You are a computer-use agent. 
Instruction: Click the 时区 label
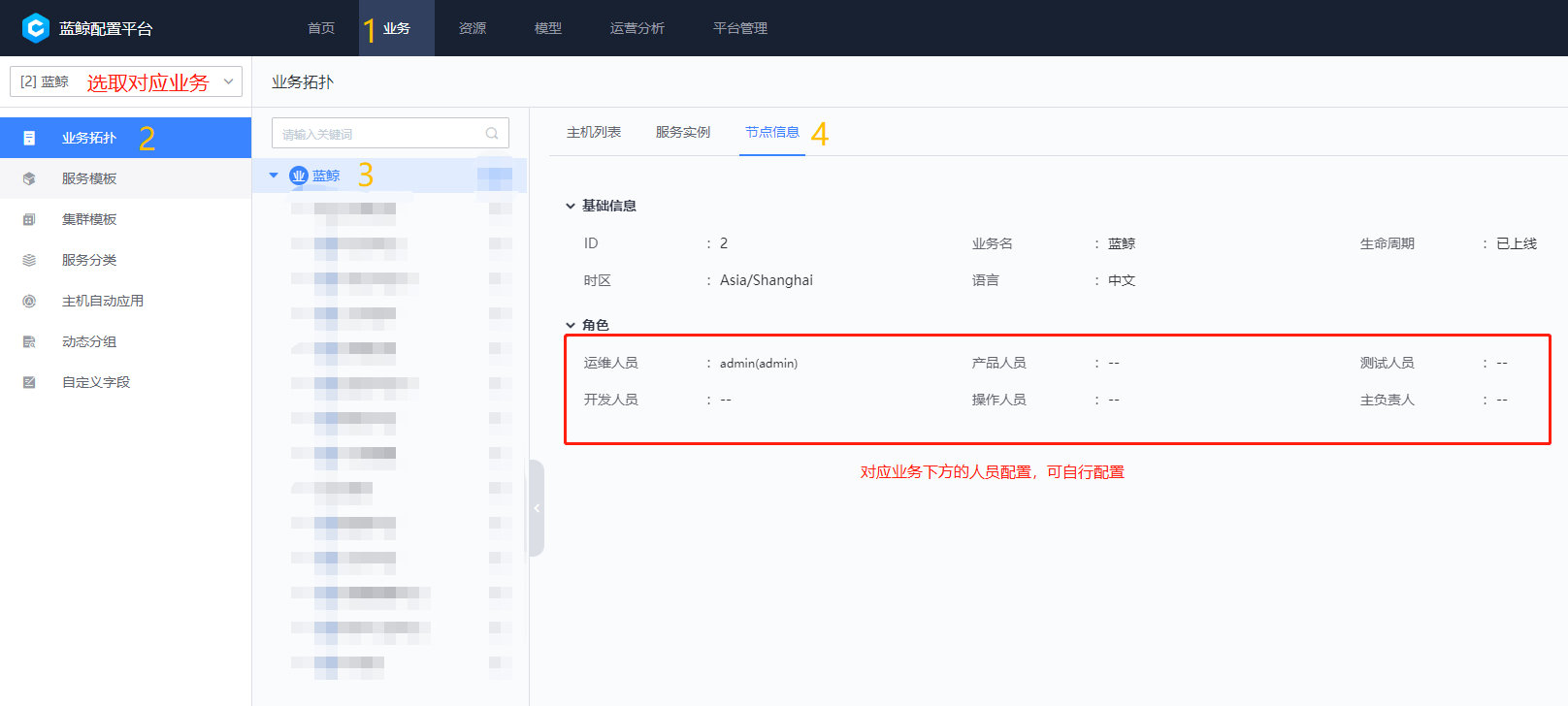tap(598, 280)
